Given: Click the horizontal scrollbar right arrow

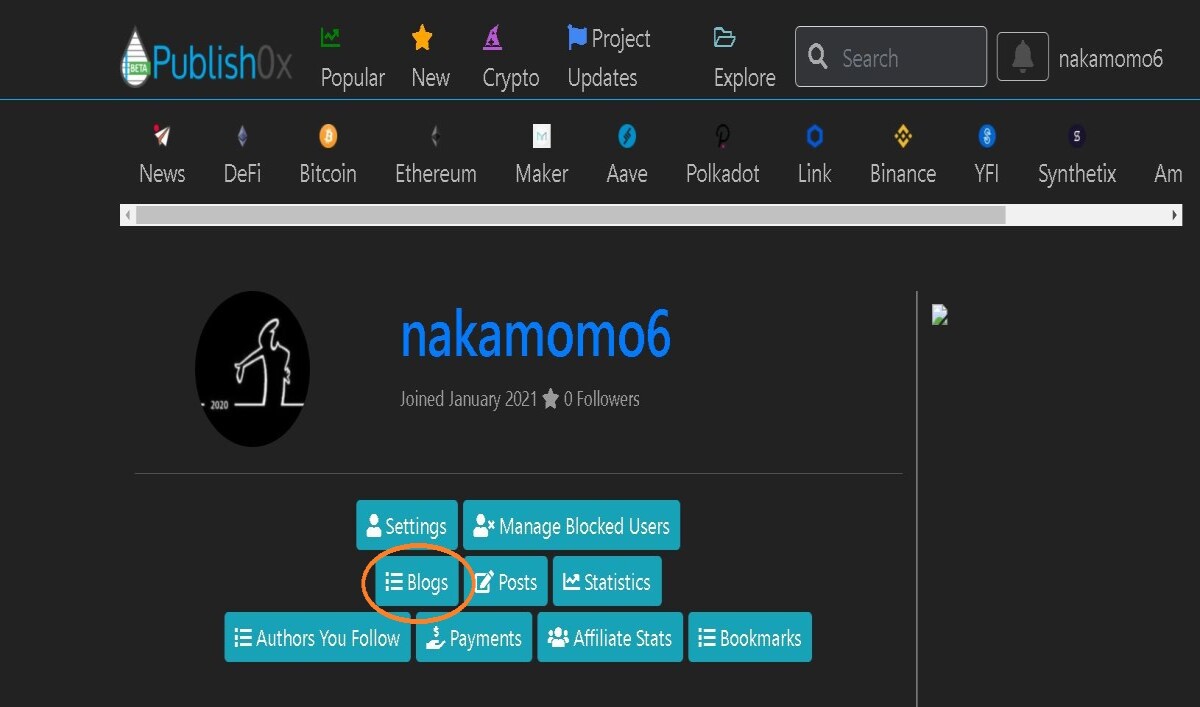Looking at the screenshot, I should click(1175, 215).
